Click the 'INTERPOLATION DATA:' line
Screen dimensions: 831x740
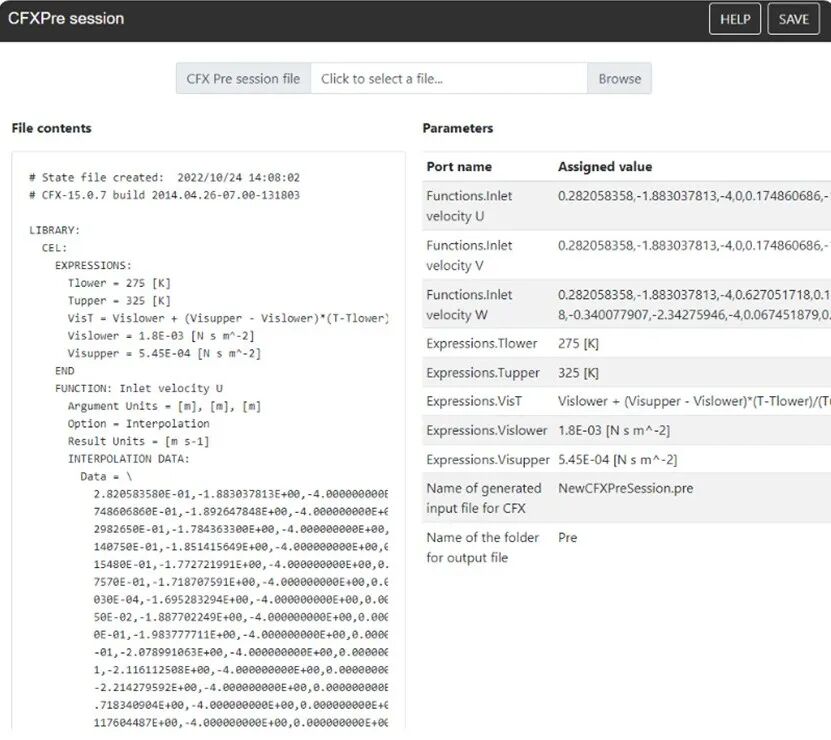click(x=129, y=459)
